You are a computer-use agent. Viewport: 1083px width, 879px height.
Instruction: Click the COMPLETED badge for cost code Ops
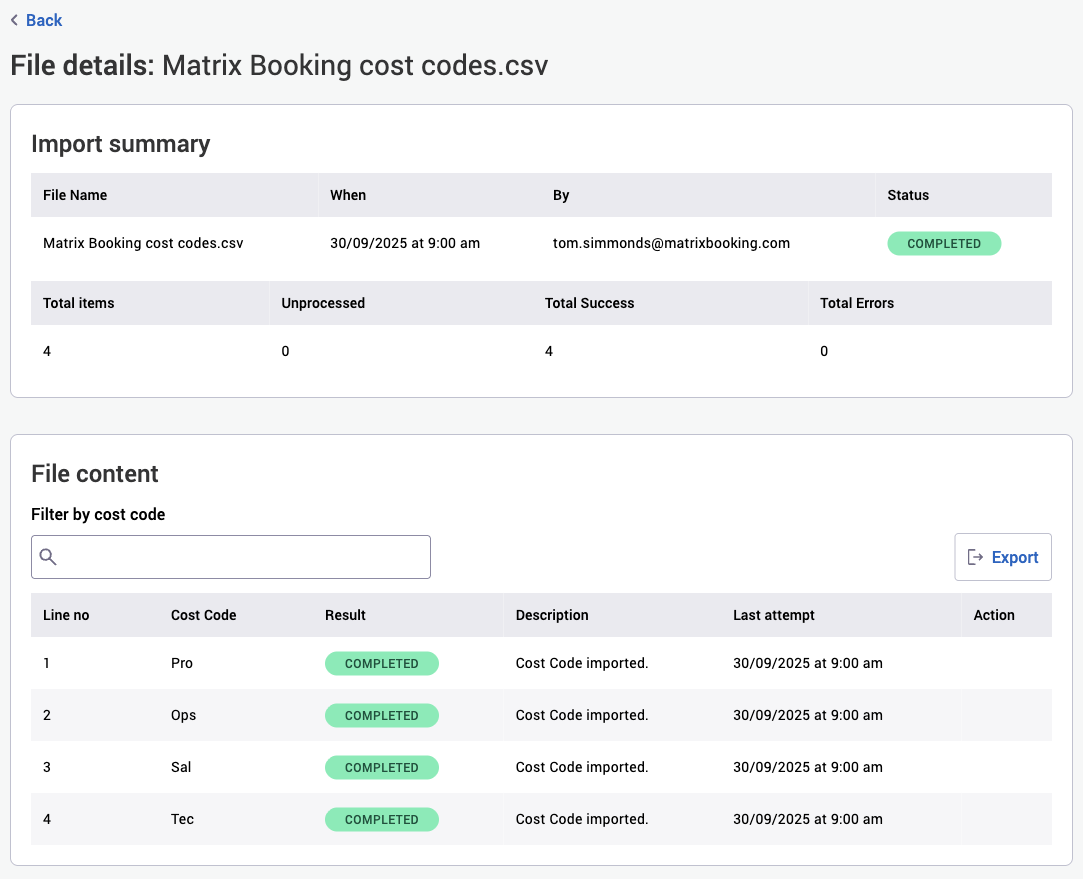click(x=381, y=715)
